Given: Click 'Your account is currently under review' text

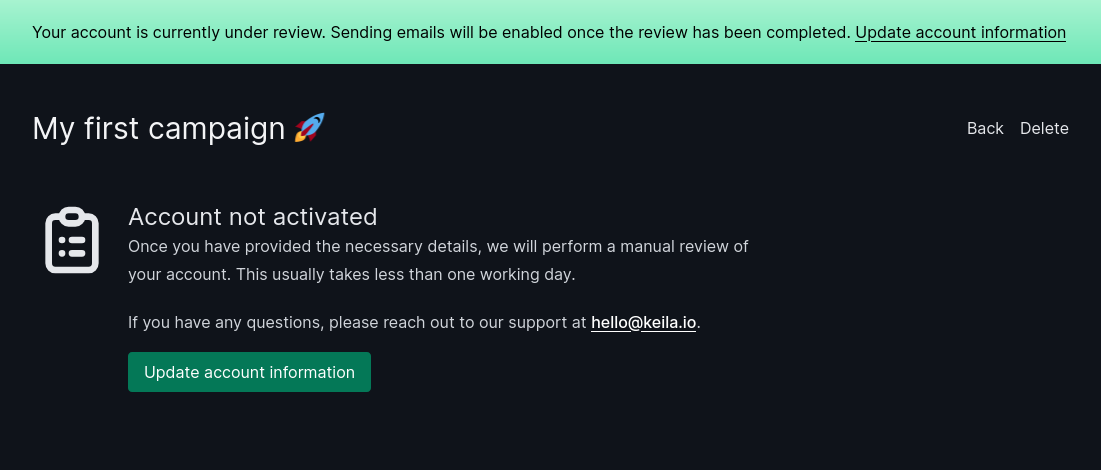Looking at the screenshot, I should 179,32.
